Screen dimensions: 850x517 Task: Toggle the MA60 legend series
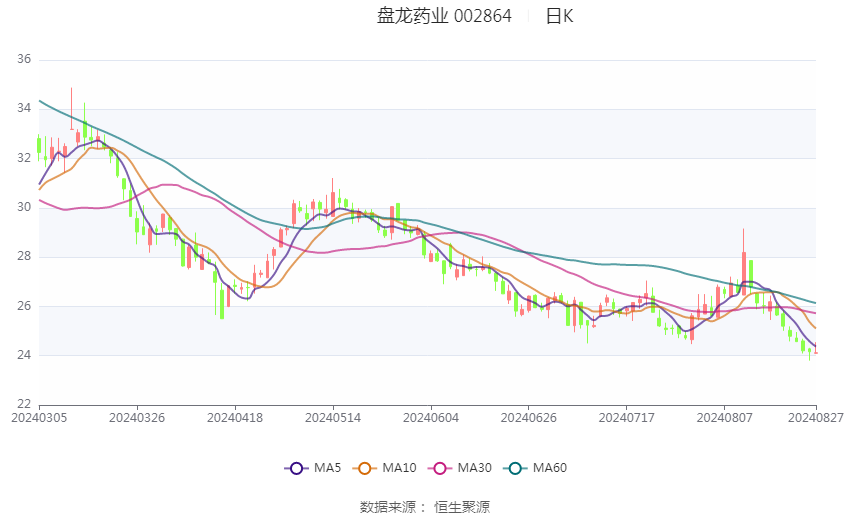535,468
